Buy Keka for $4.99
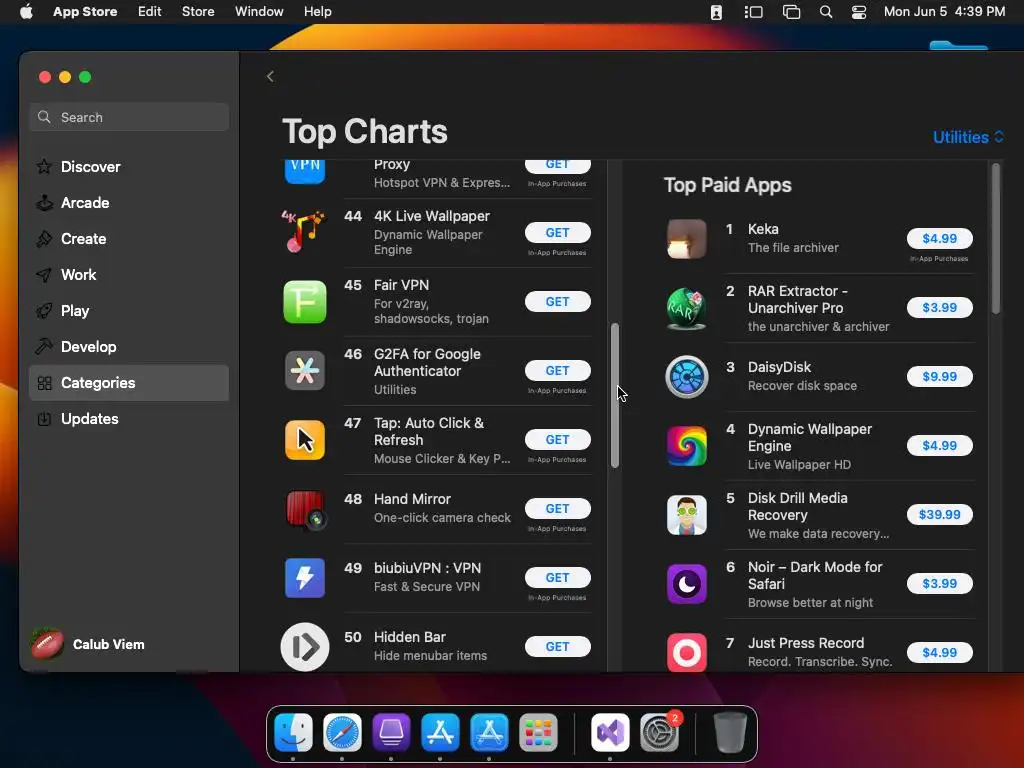This screenshot has height=768, width=1024. point(939,238)
